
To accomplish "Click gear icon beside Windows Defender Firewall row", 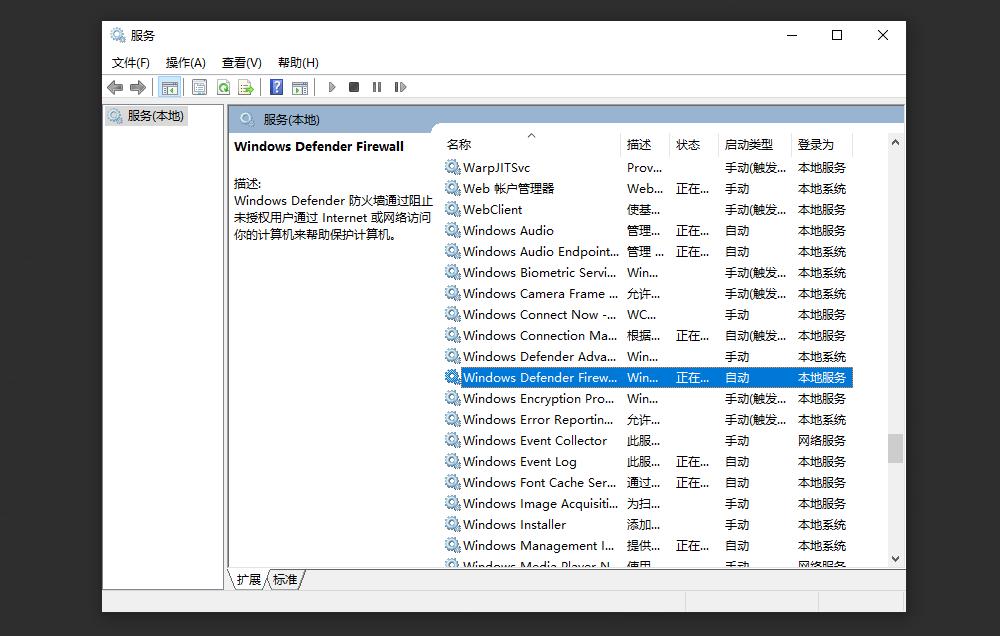I will coord(452,377).
